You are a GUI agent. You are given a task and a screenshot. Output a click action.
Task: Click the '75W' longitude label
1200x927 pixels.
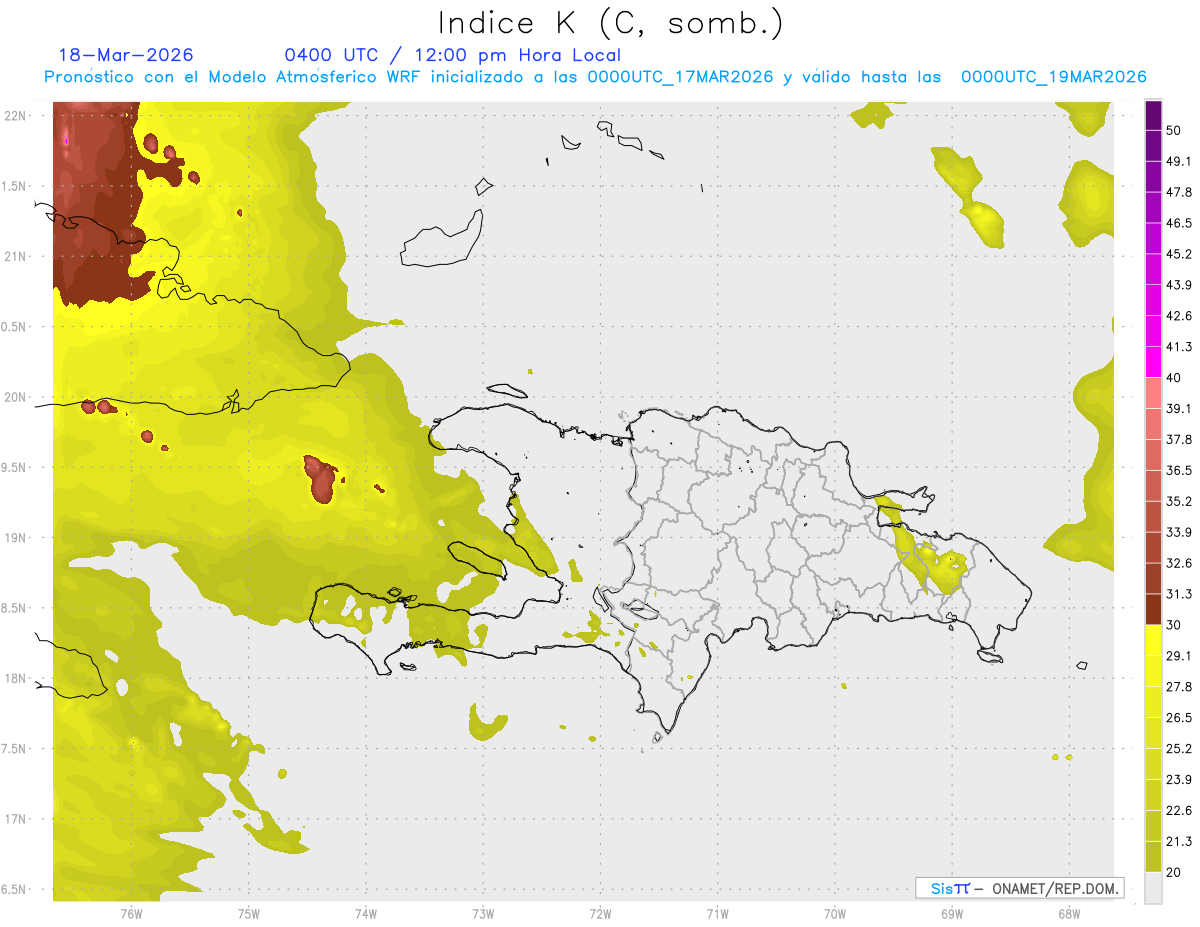(248, 913)
